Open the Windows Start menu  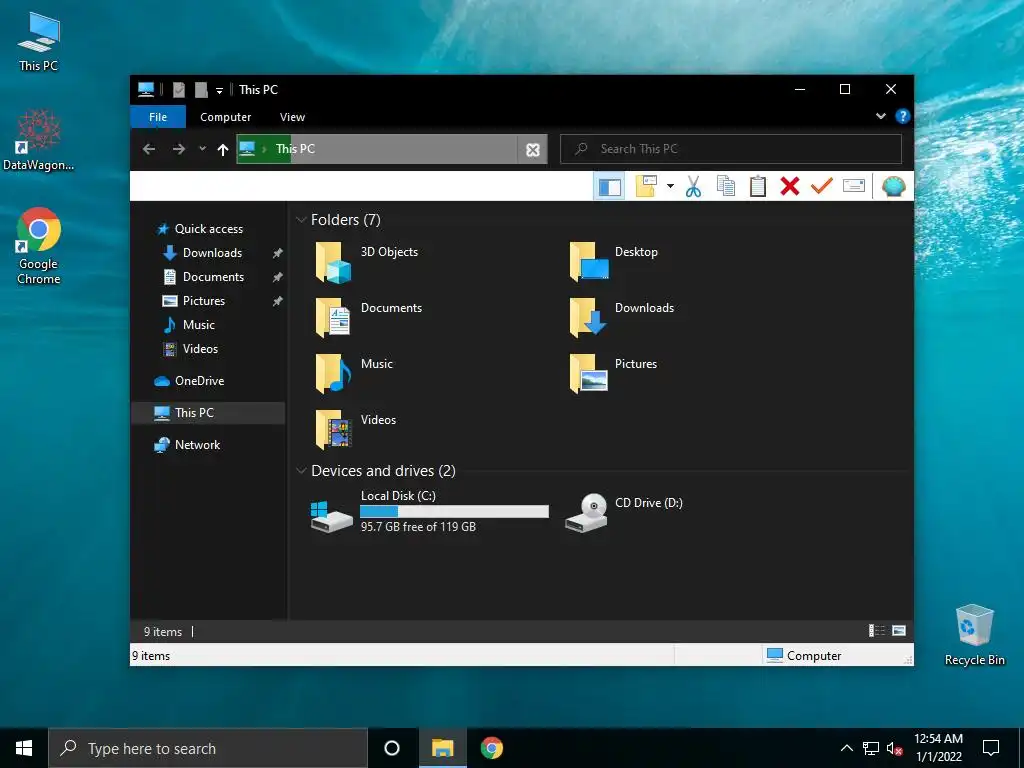(x=24, y=748)
